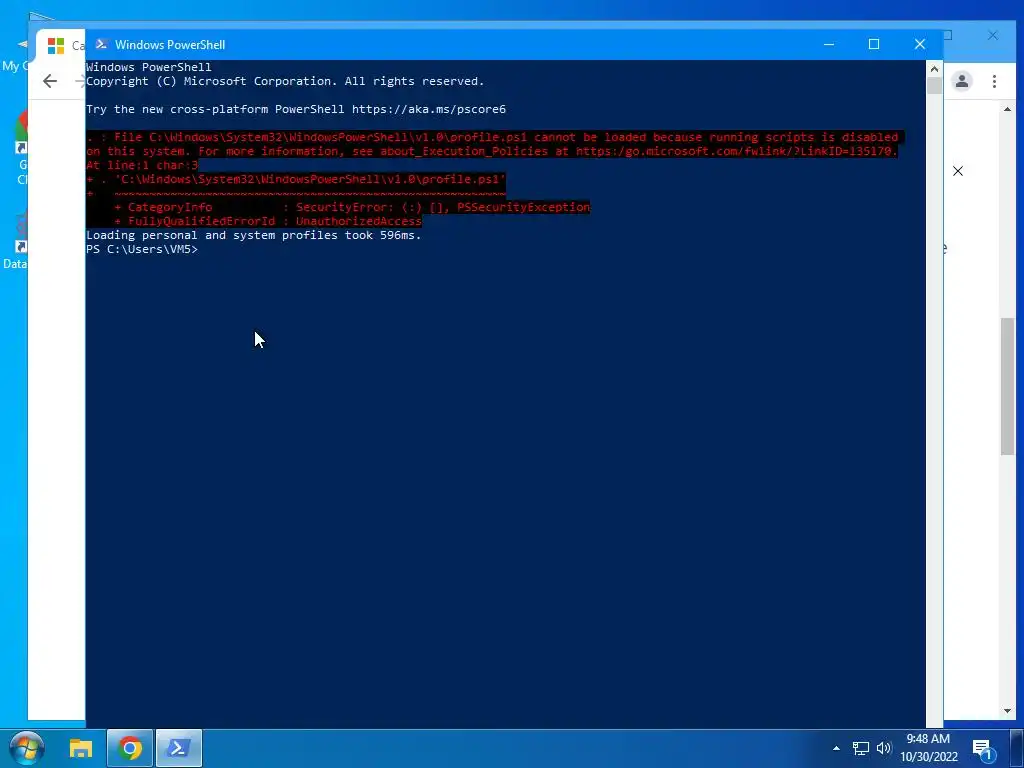This screenshot has width=1024, height=768.
Task: Click the PS C:\Users\VM5> prompt line
Action: coord(142,249)
